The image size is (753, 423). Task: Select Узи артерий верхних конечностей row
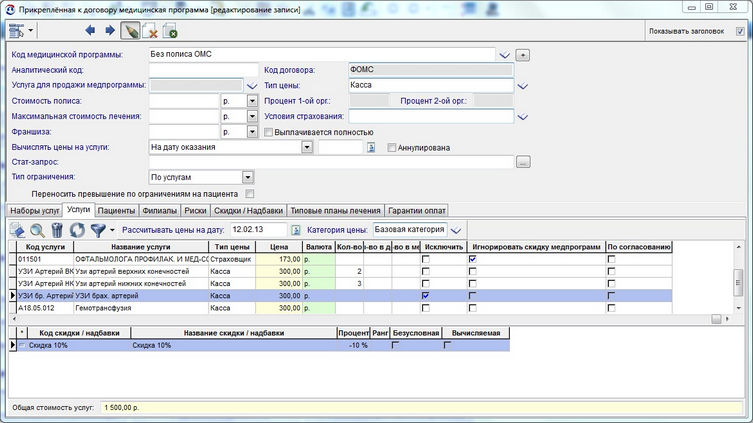340,271
